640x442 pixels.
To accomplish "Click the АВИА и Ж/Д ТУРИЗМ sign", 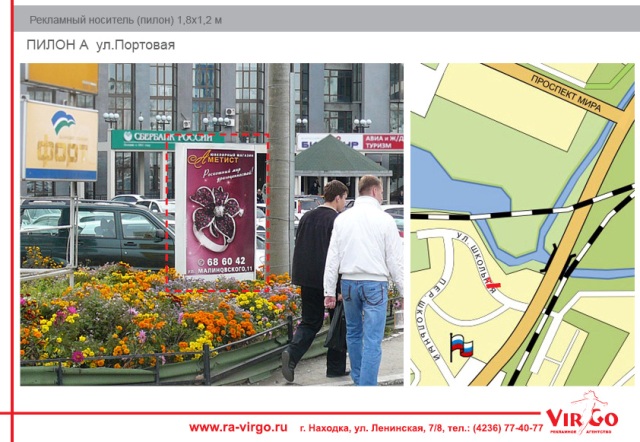I will click(383, 142).
